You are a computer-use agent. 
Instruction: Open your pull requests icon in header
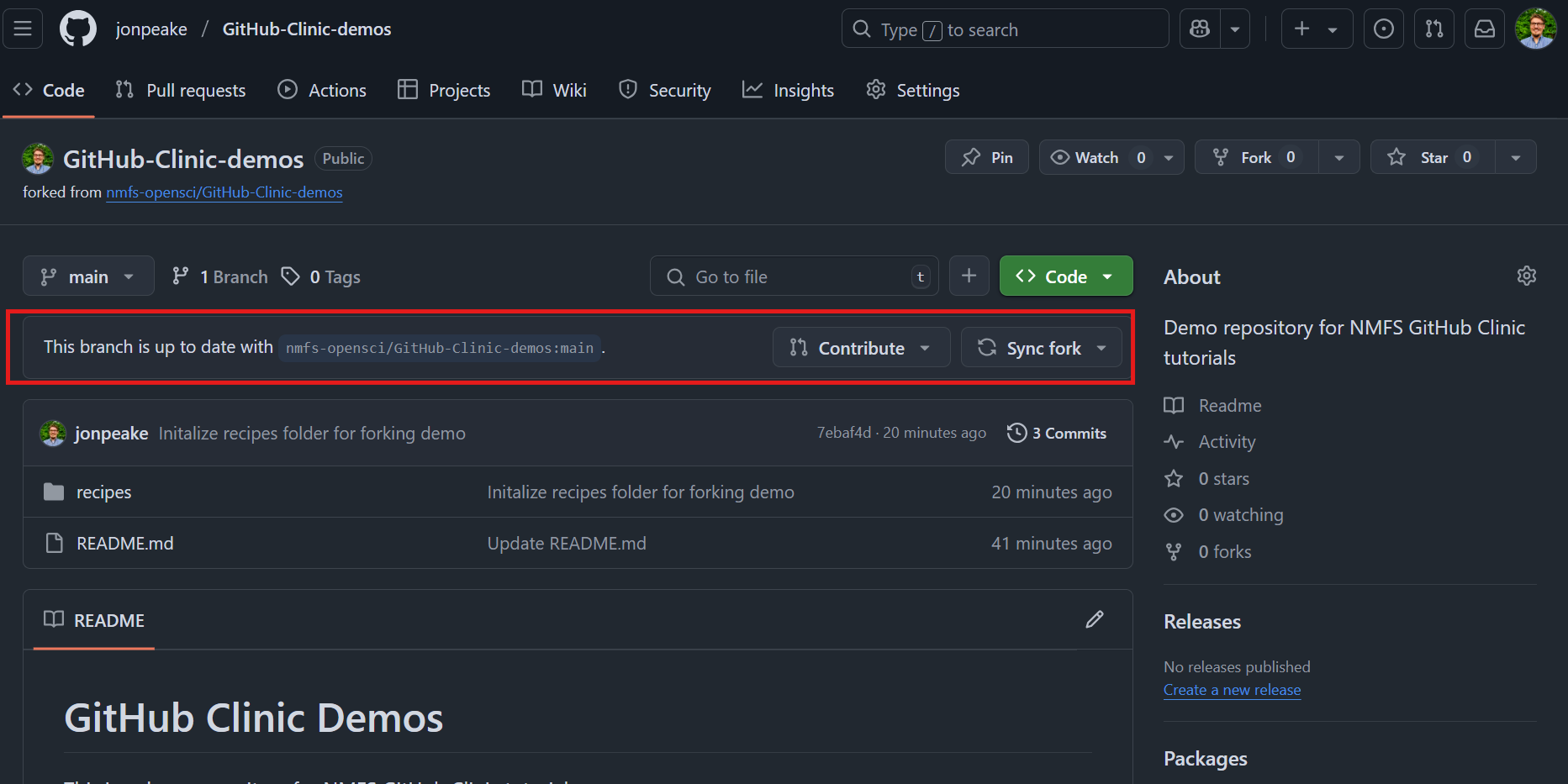click(1434, 29)
